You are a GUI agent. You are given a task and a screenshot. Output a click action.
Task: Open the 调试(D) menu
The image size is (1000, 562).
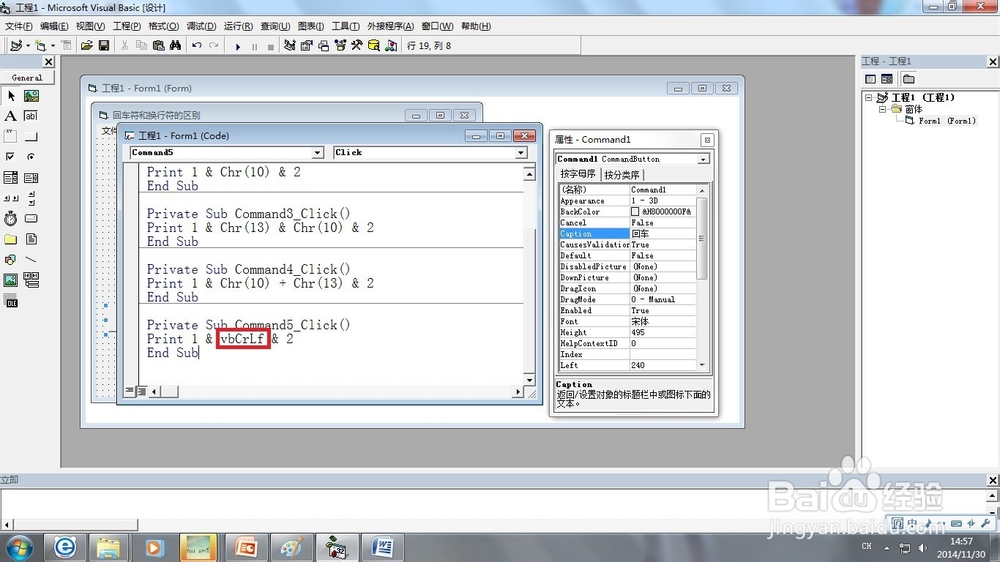(201, 26)
